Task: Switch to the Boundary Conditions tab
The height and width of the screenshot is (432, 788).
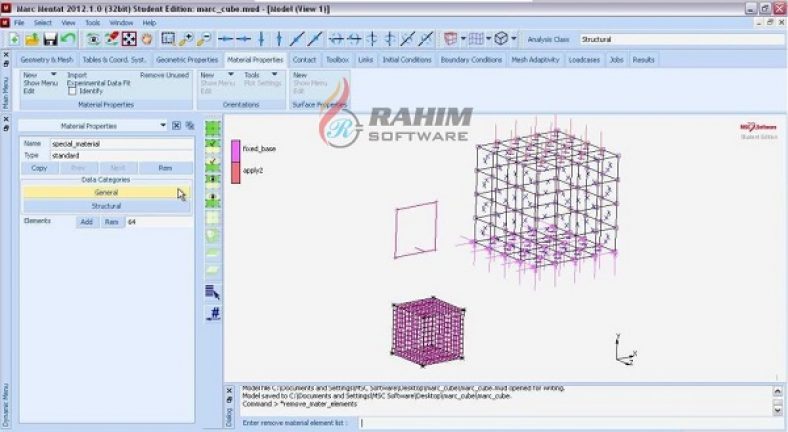Action: coord(471,60)
